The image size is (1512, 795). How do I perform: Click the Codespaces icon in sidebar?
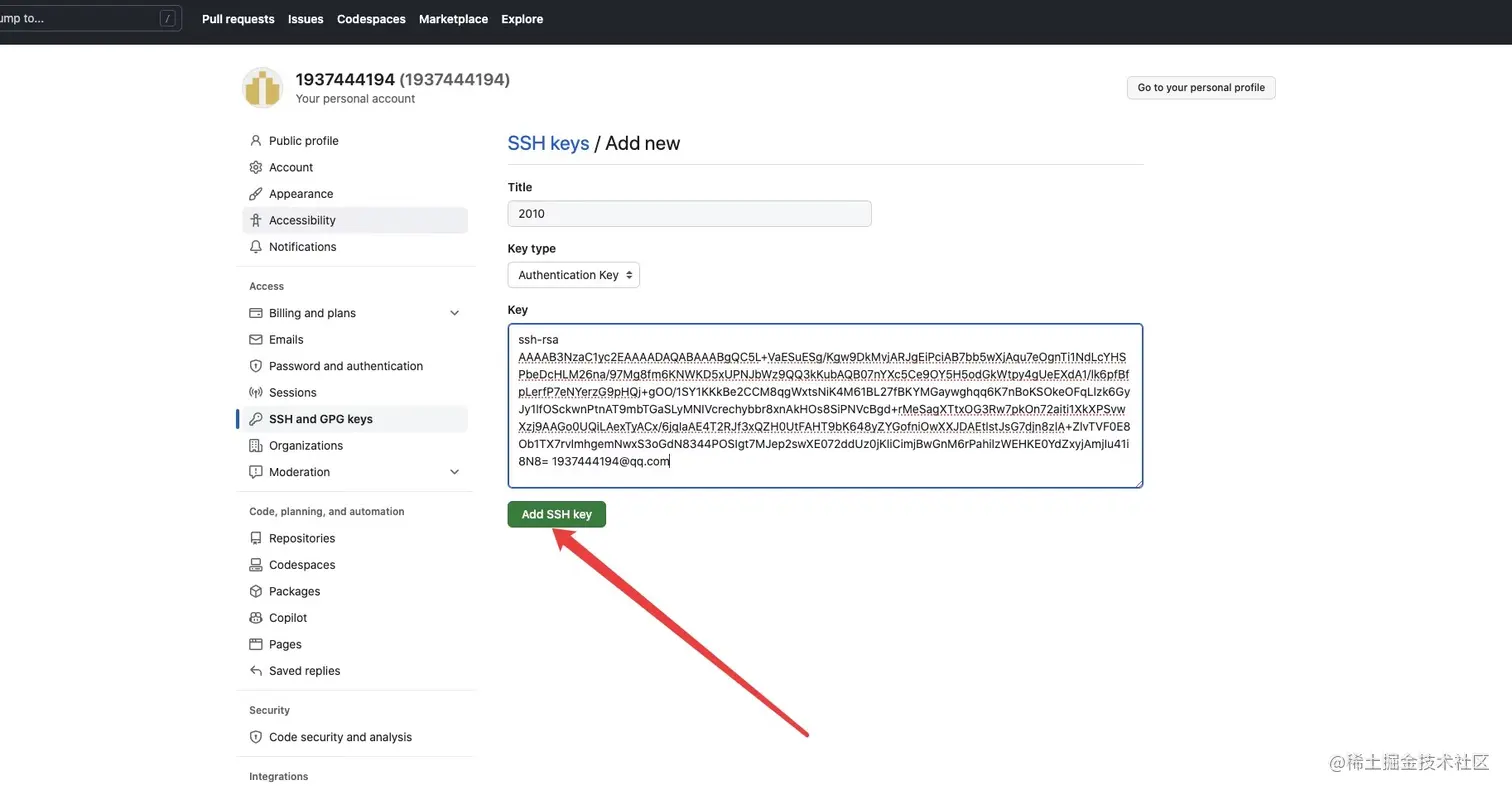[x=256, y=565]
